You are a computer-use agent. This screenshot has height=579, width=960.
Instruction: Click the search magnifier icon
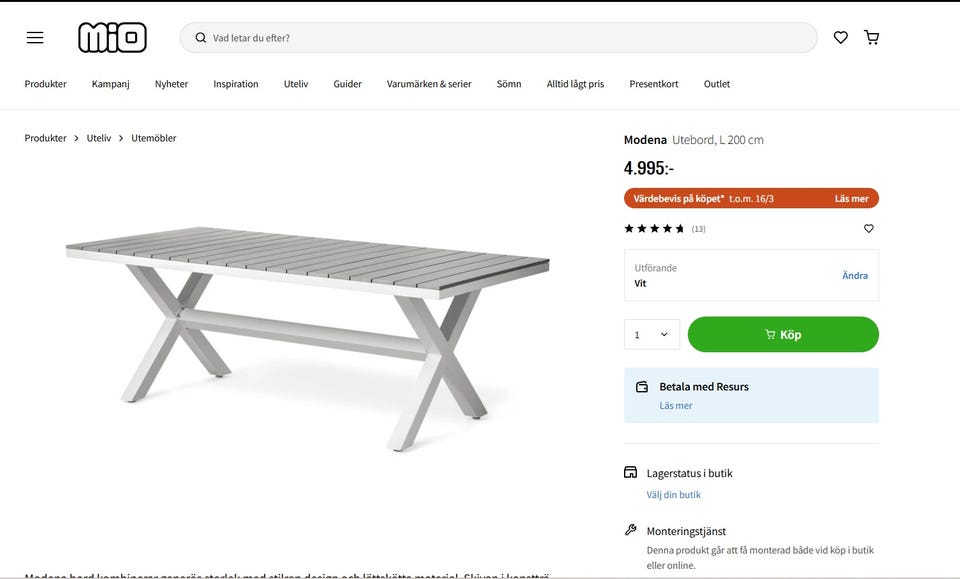[x=200, y=37]
